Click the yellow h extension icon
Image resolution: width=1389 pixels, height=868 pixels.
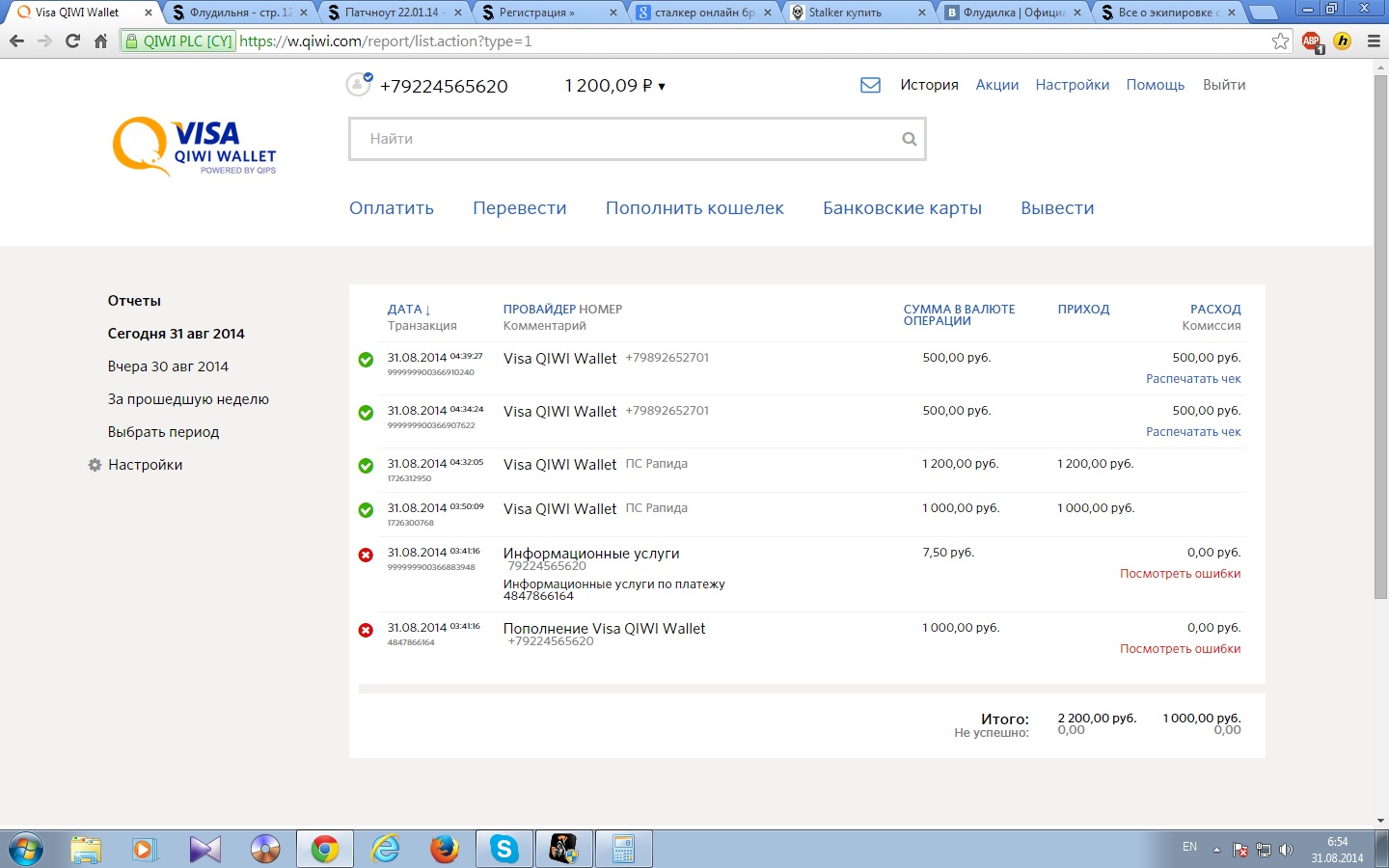[x=1343, y=41]
